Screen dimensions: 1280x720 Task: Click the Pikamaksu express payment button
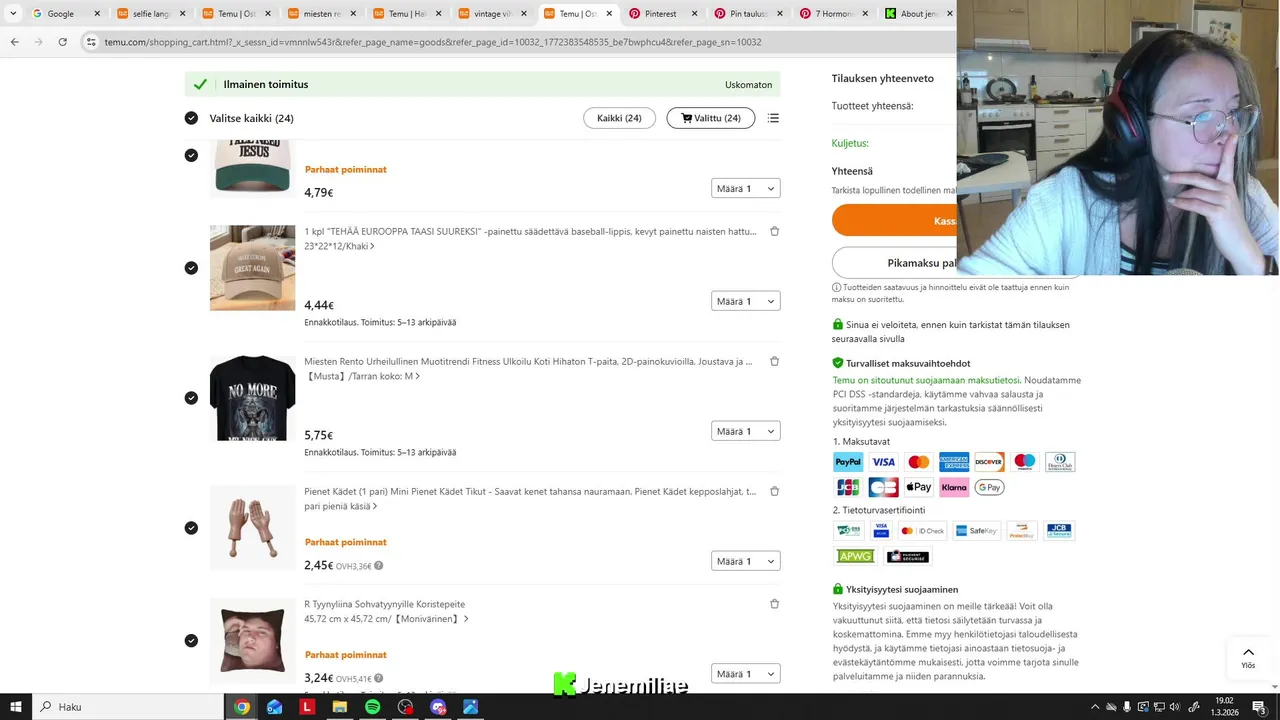(894, 263)
